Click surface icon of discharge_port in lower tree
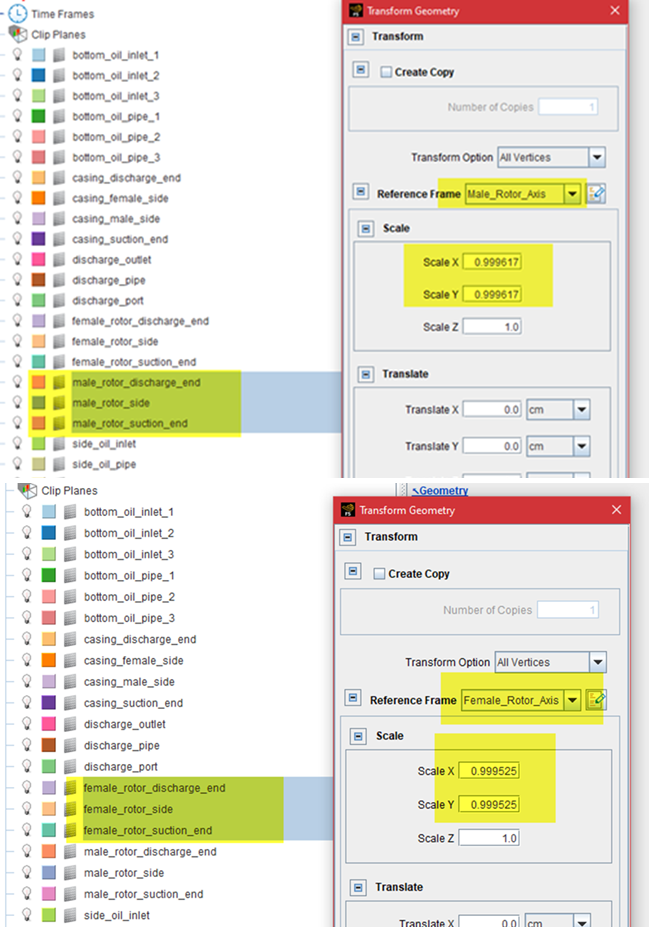The image size is (649, 927). [x=70, y=767]
